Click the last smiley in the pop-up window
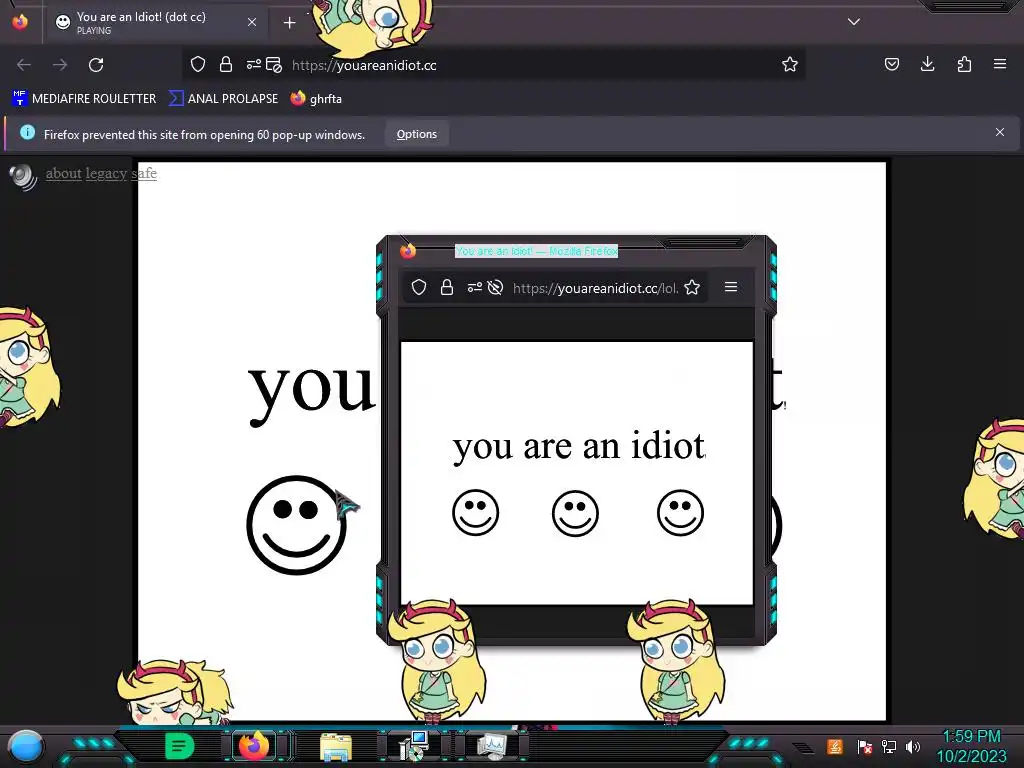1024x768 pixels. [680, 513]
